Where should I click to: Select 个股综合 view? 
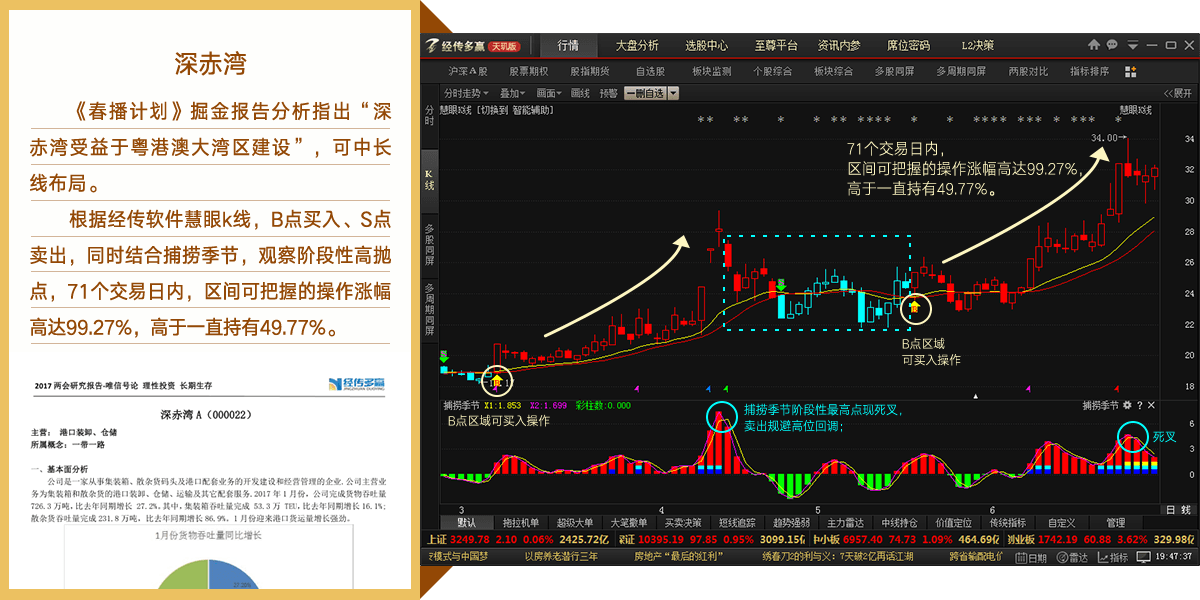click(772, 72)
